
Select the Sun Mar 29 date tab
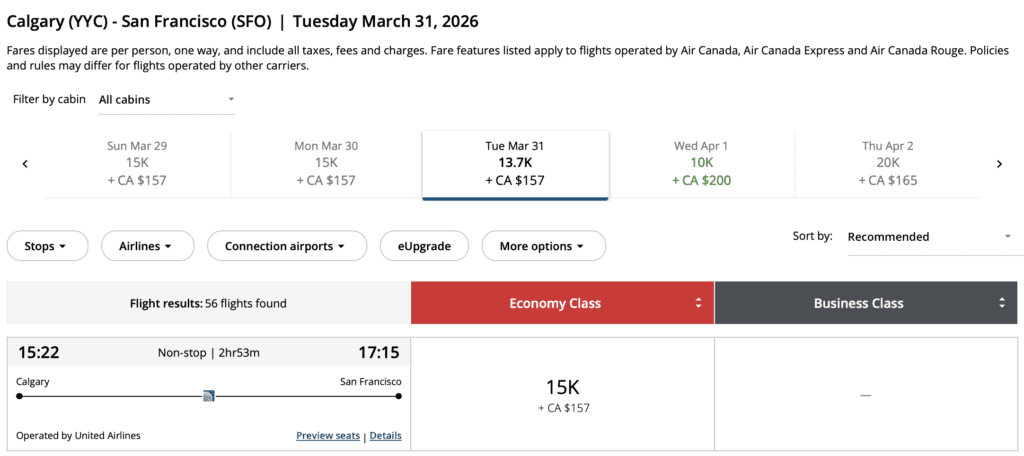point(137,163)
